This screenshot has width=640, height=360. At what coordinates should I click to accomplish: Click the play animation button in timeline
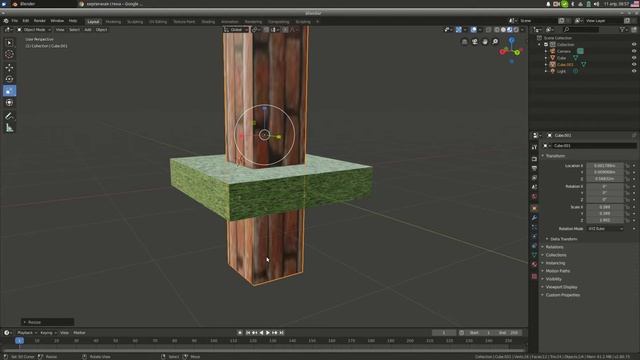(268, 333)
